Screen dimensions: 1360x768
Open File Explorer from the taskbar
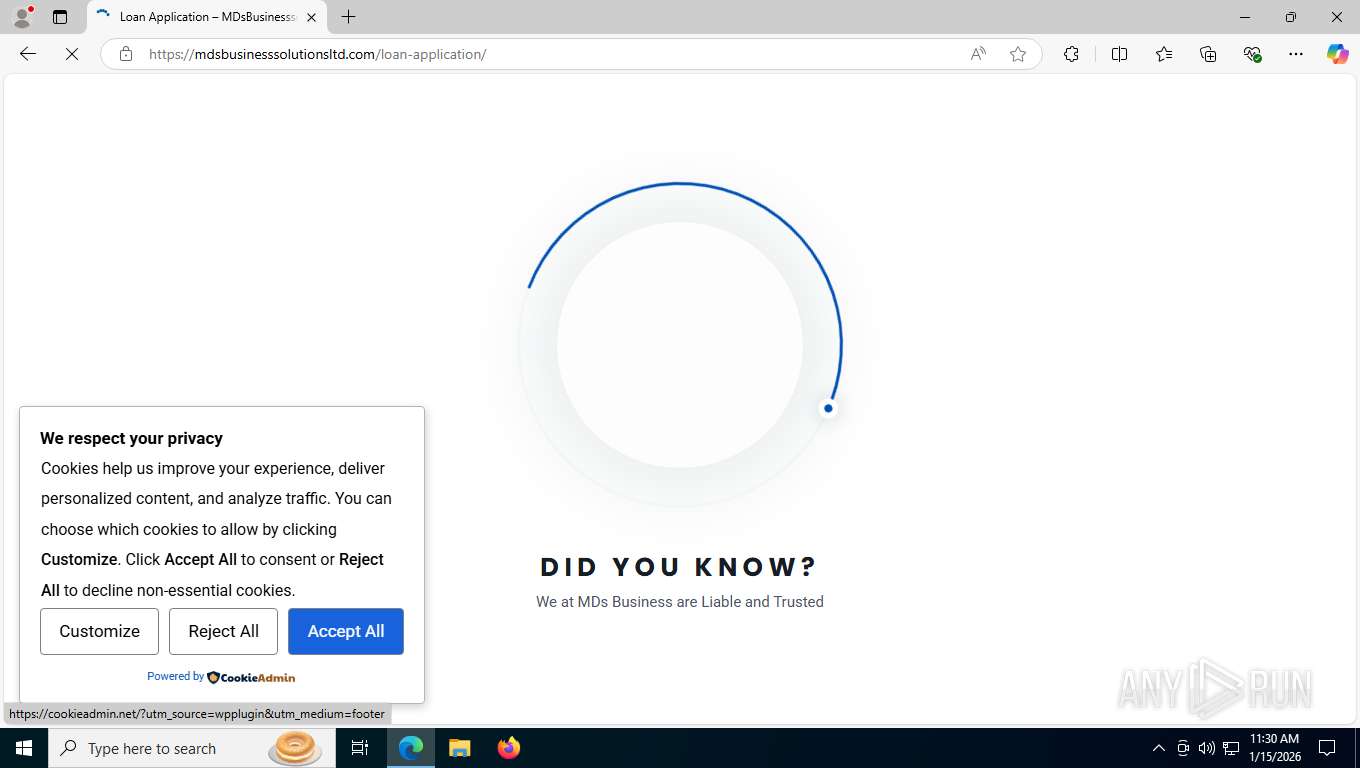[x=459, y=748]
